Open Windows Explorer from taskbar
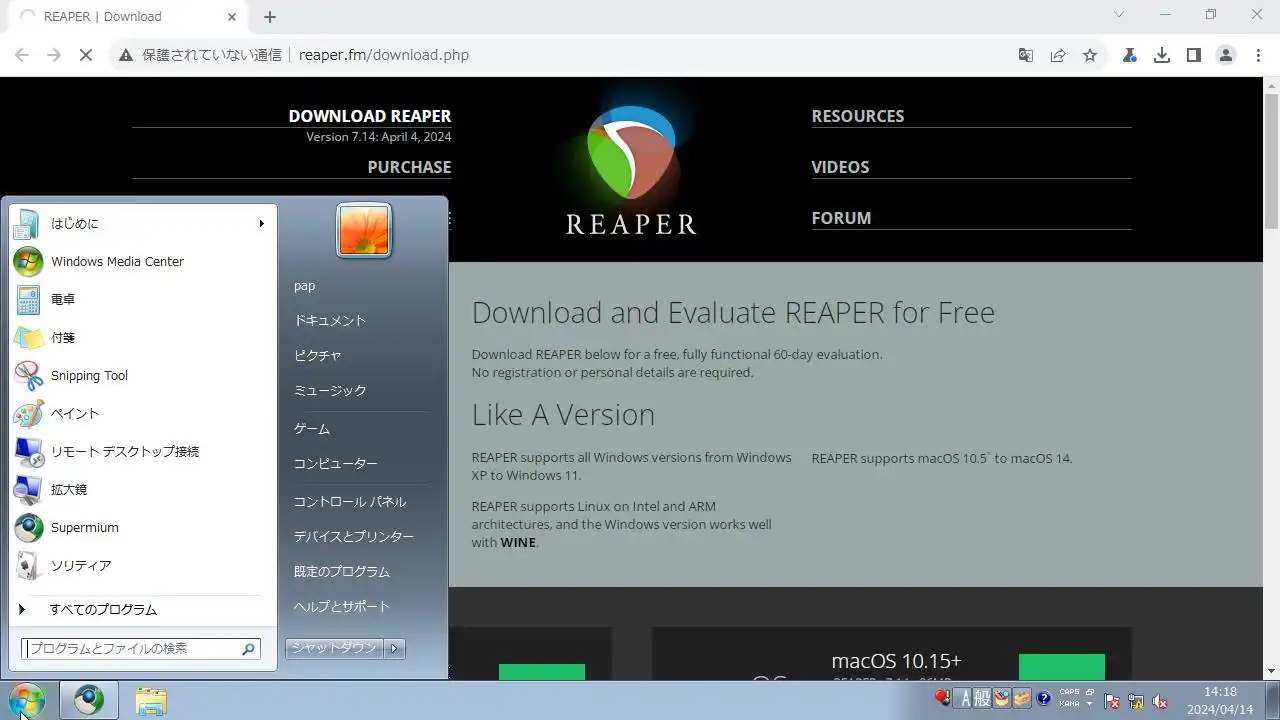Viewport: 1280px width, 720px height. point(151,700)
